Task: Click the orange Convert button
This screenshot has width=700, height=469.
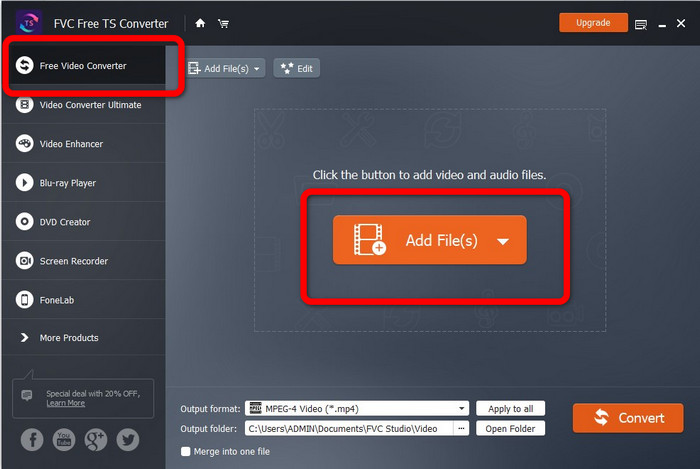Action: pyautogui.click(x=628, y=418)
